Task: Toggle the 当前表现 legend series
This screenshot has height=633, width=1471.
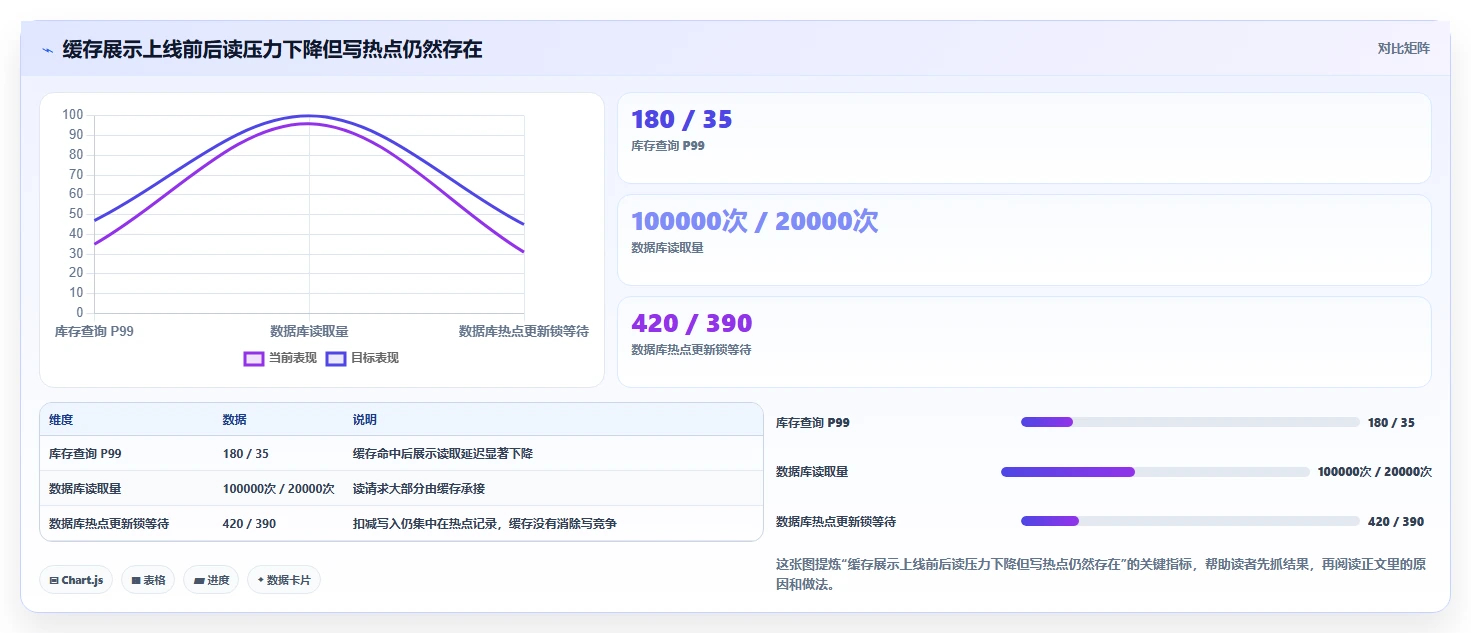Action: click(x=280, y=358)
